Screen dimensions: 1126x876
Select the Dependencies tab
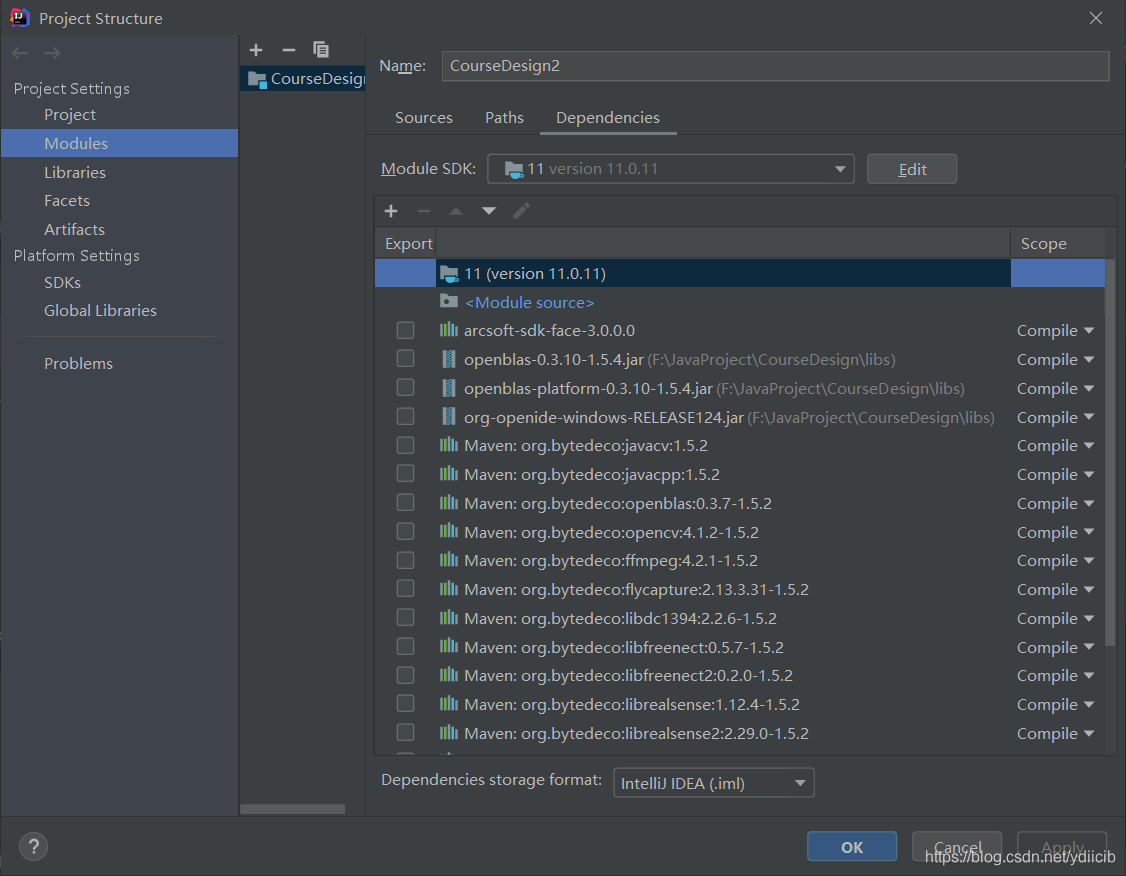(x=608, y=118)
